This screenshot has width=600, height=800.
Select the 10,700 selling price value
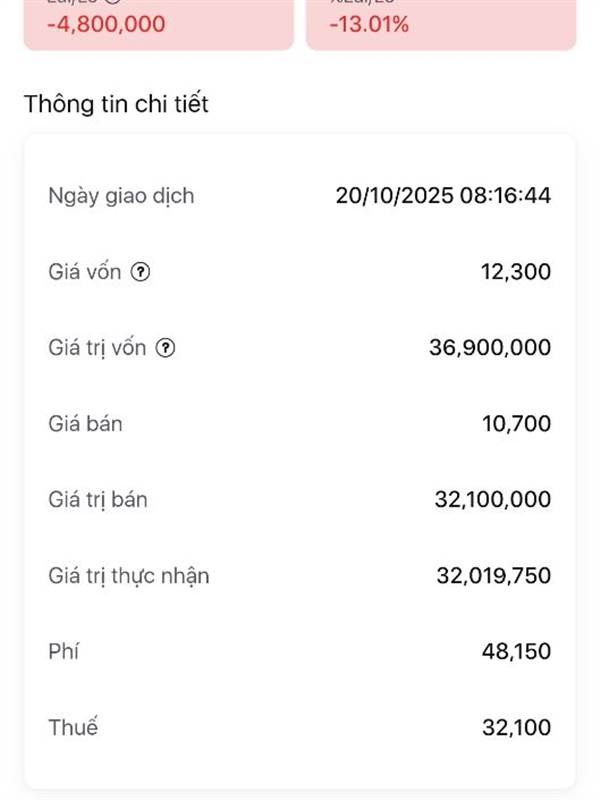tap(516, 423)
